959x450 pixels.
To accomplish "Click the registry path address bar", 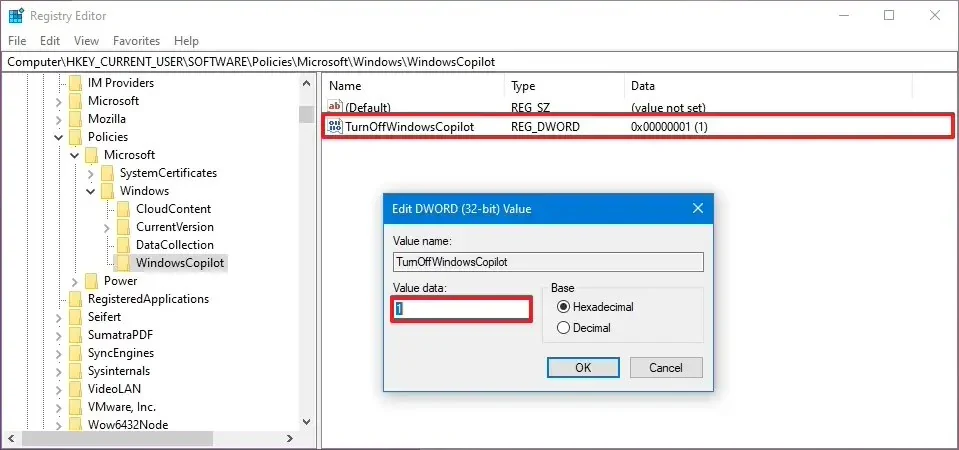I will pos(480,62).
